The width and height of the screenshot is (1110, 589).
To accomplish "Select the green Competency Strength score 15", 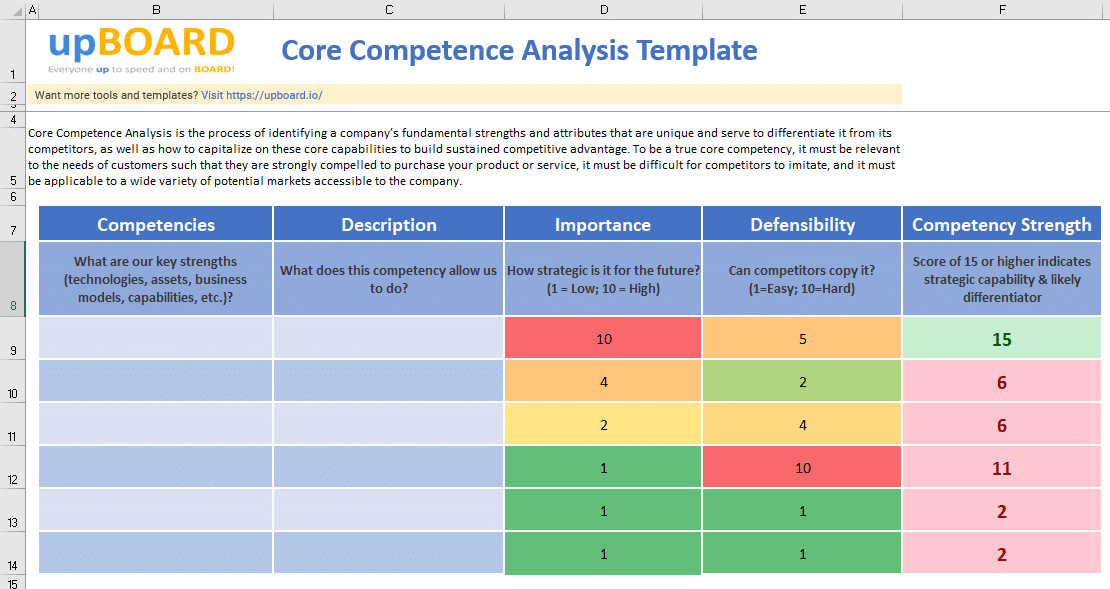I will [x=1001, y=337].
